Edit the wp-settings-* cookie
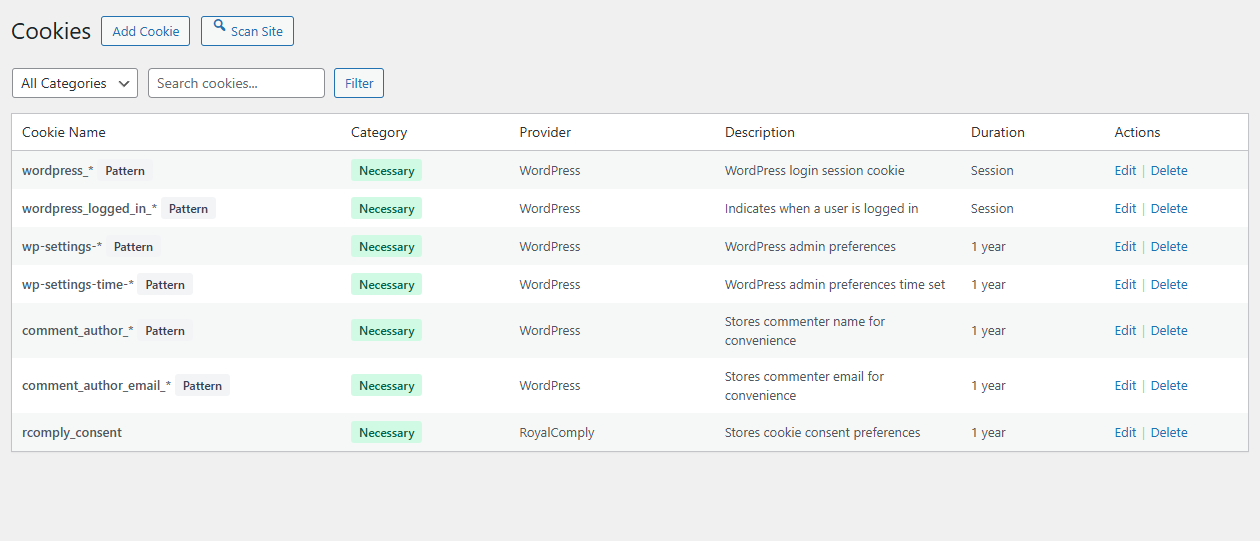The width and height of the screenshot is (1260, 541). (x=1125, y=246)
